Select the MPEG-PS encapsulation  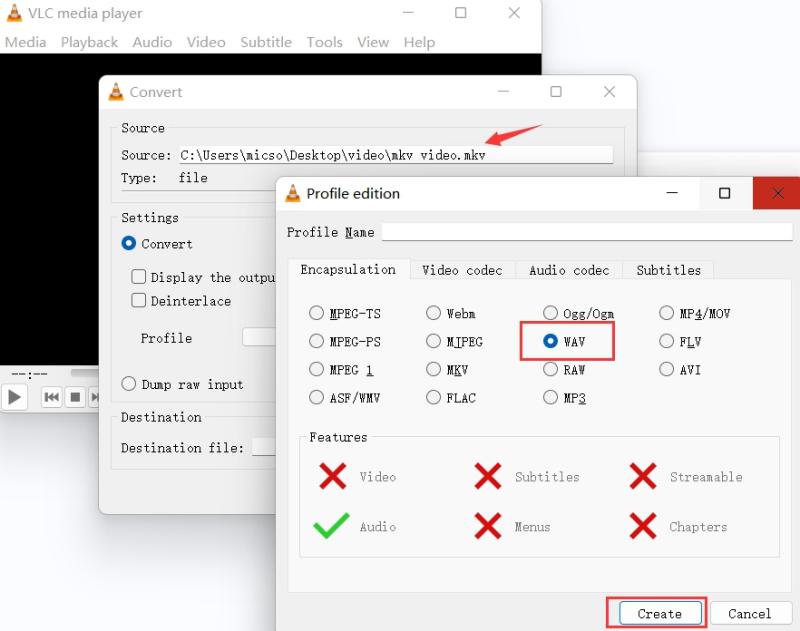(x=316, y=341)
